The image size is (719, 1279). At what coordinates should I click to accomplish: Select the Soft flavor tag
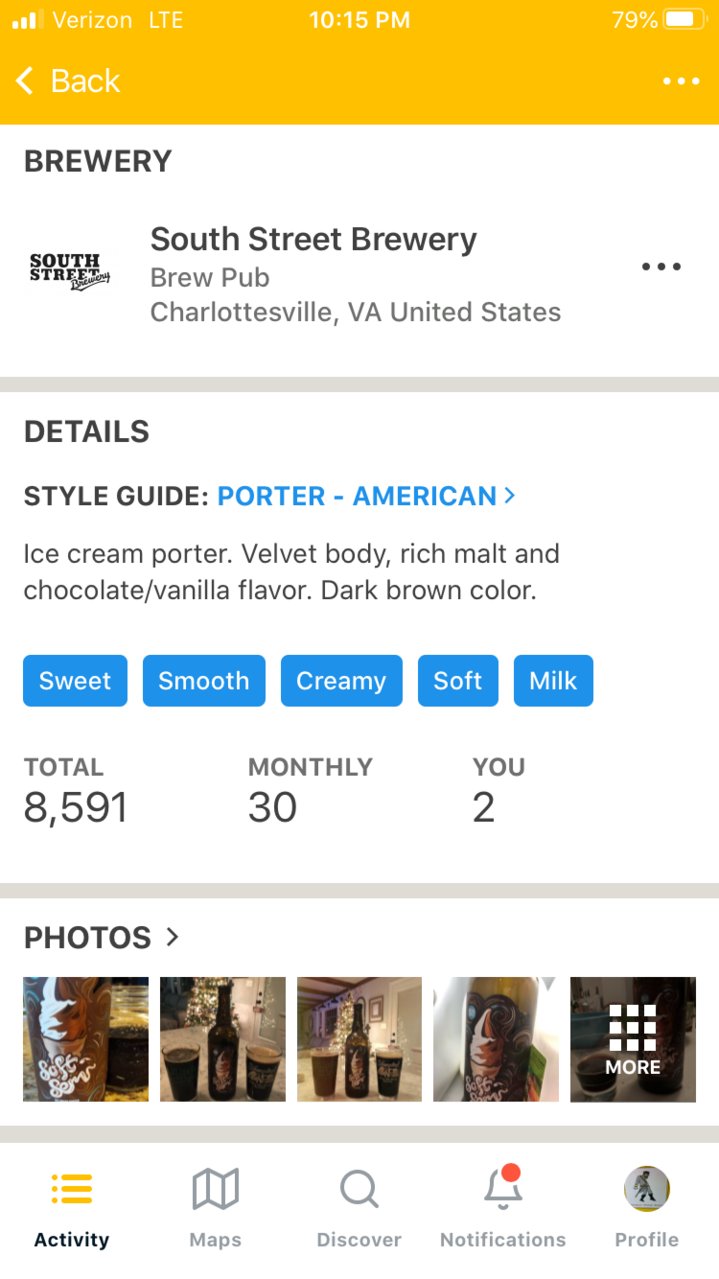(458, 681)
